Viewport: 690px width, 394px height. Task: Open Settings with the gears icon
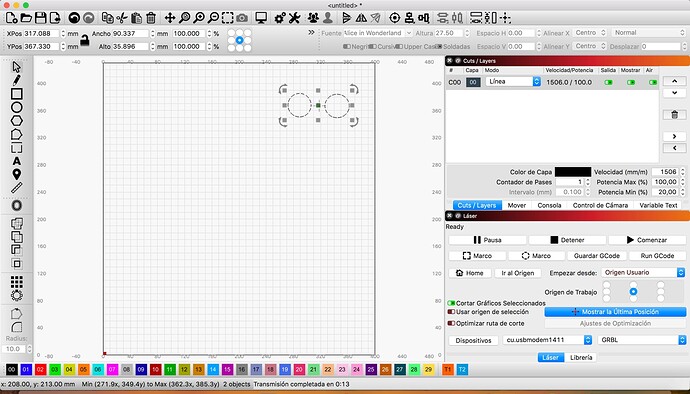(x=280, y=18)
